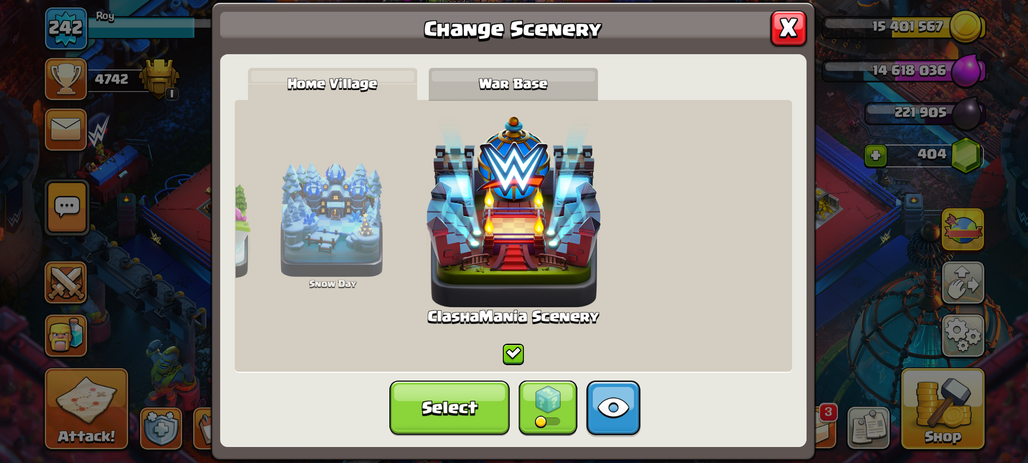Open the world globe events icon
The height and width of the screenshot is (463, 1028).
(x=963, y=230)
